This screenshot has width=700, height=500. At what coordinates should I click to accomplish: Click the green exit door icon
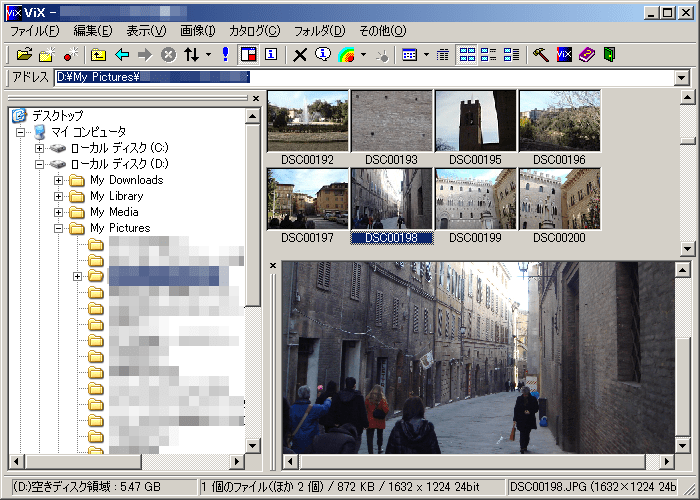pos(609,55)
